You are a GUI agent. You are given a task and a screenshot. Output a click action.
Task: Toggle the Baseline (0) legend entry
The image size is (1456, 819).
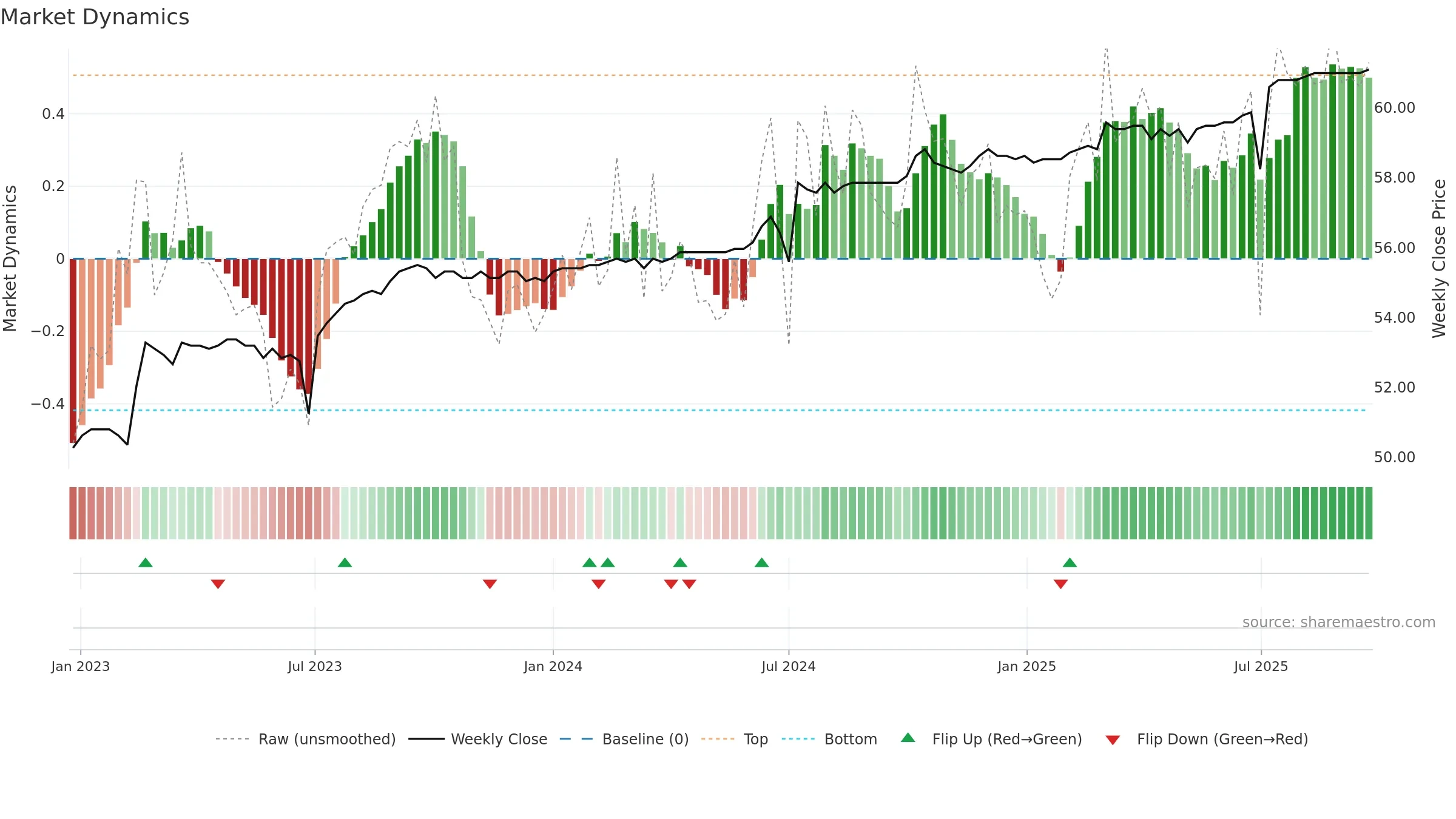(624, 740)
